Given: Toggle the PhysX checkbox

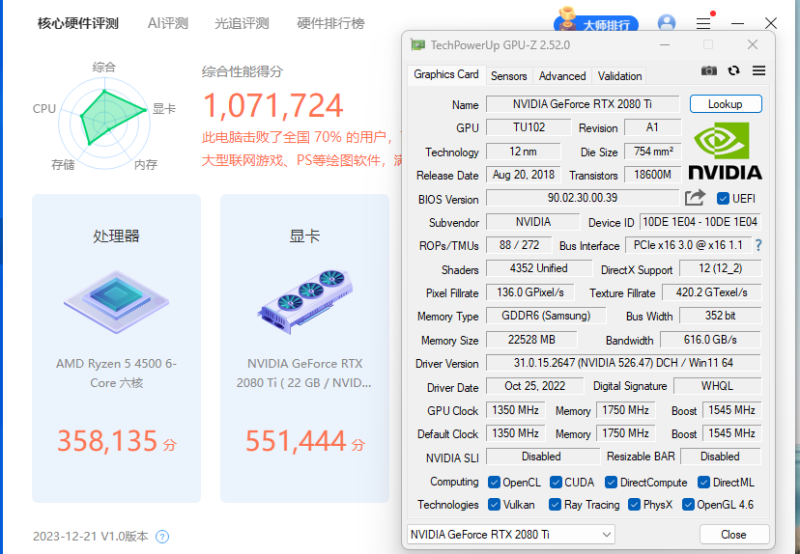Looking at the screenshot, I should pyautogui.click(x=634, y=505).
